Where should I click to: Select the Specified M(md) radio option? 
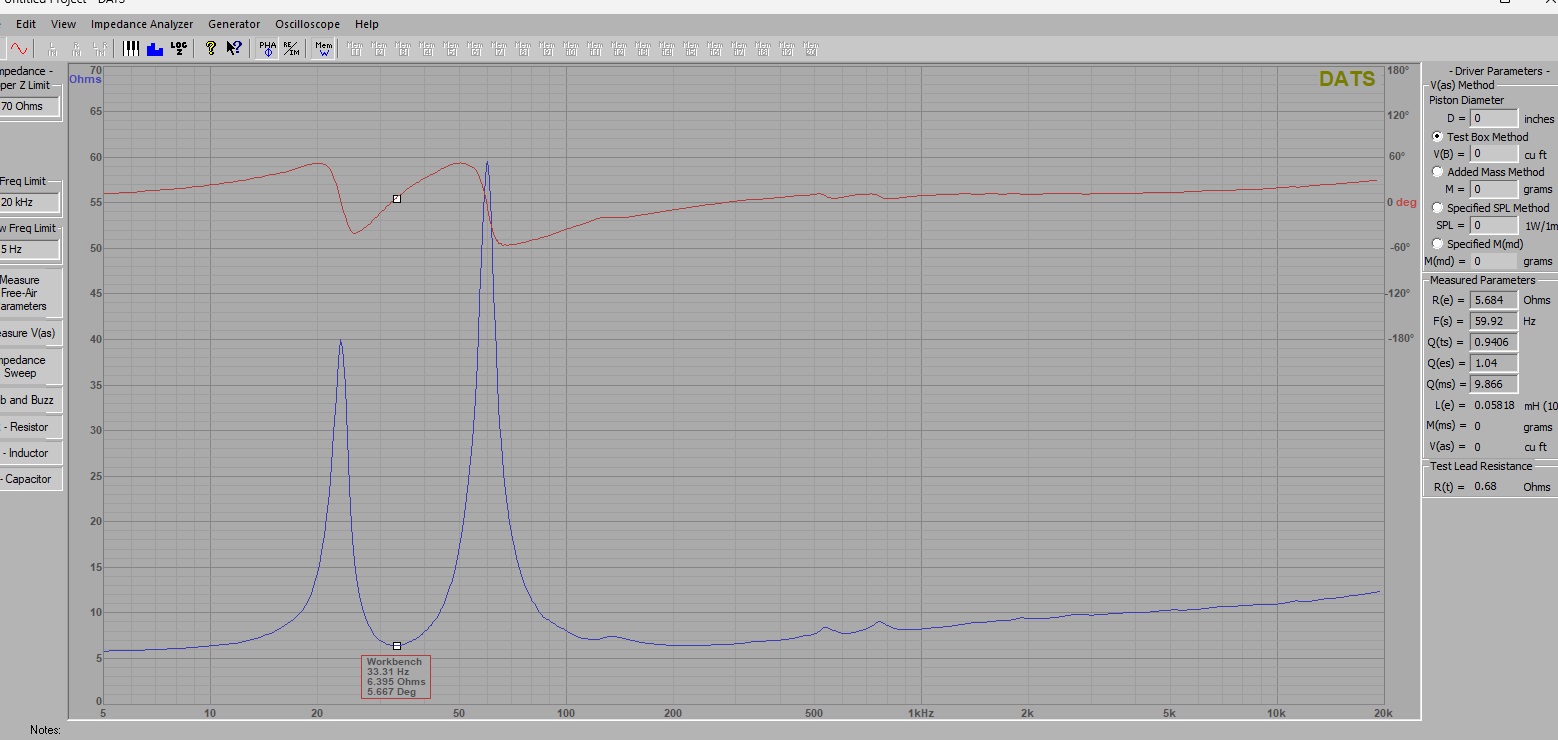(1437, 244)
